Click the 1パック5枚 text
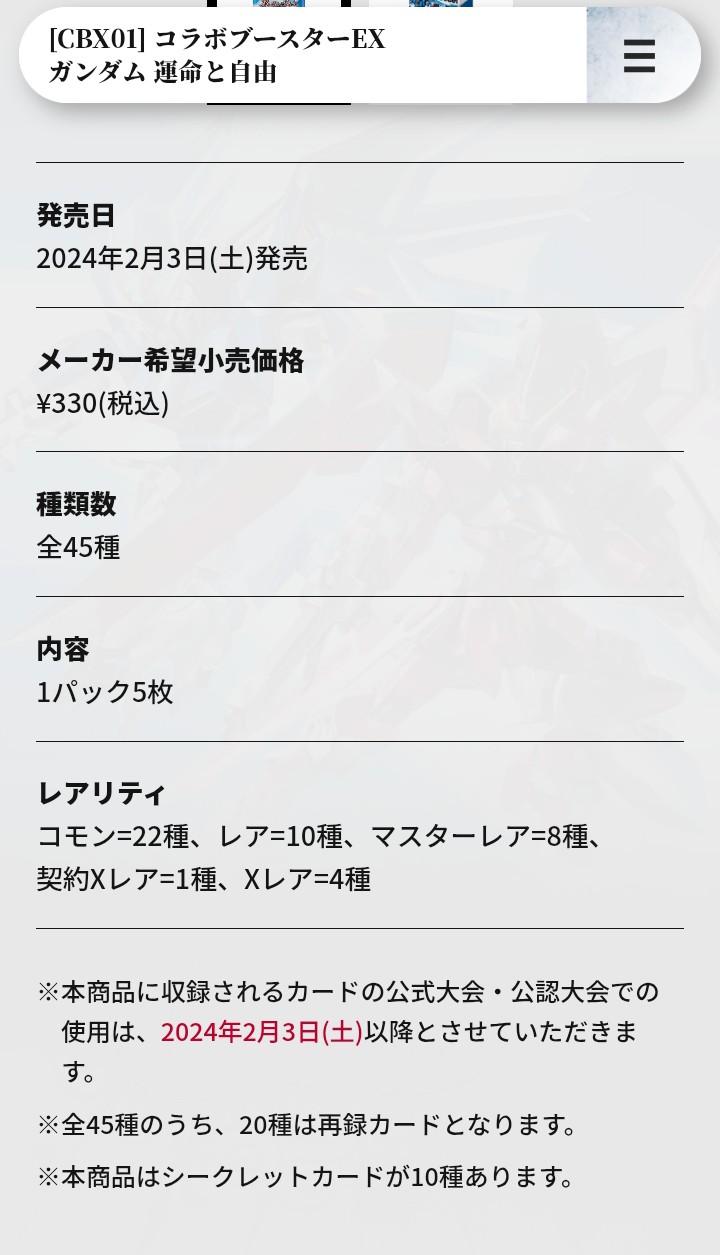The height and width of the screenshot is (1255, 720). [105, 692]
